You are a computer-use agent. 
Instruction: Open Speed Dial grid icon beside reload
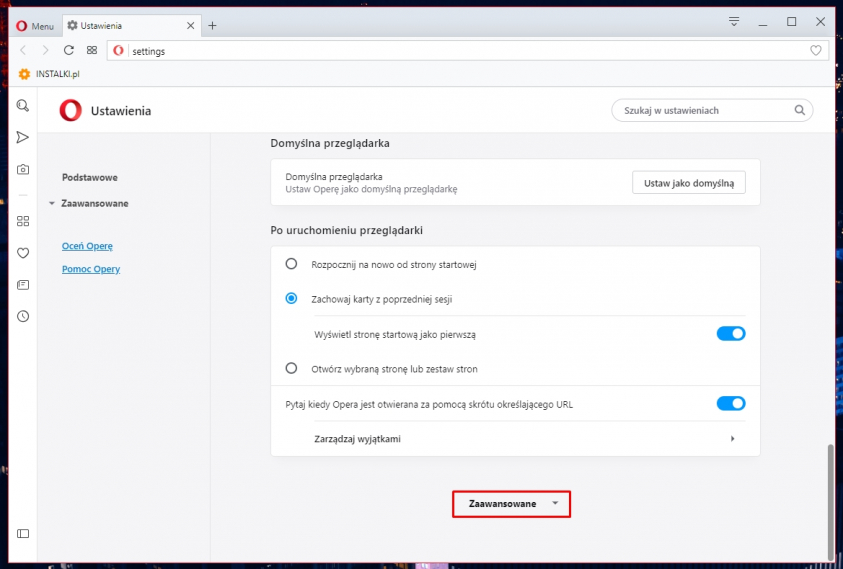pos(92,50)
